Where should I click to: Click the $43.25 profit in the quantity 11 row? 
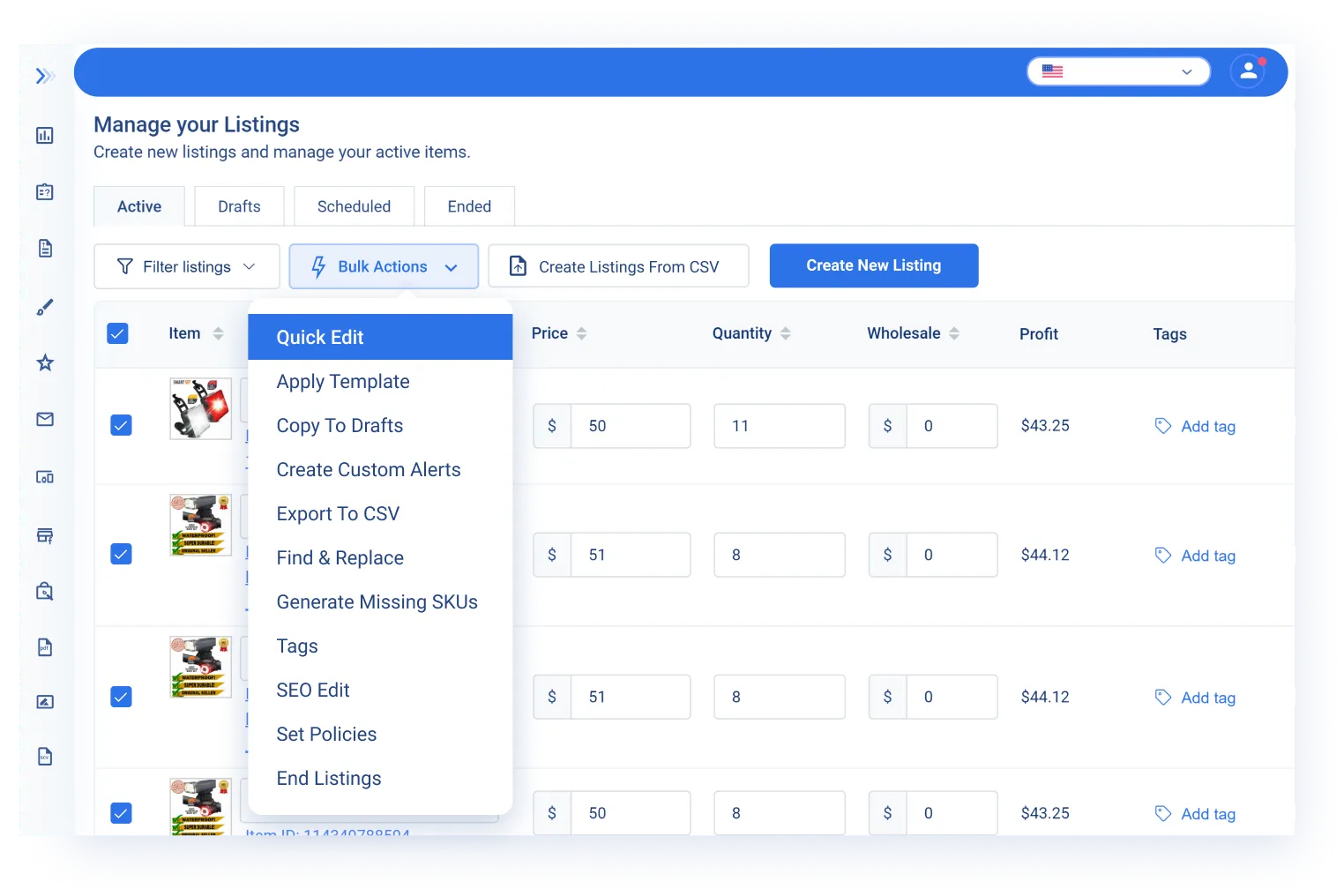coord(1045,426)
